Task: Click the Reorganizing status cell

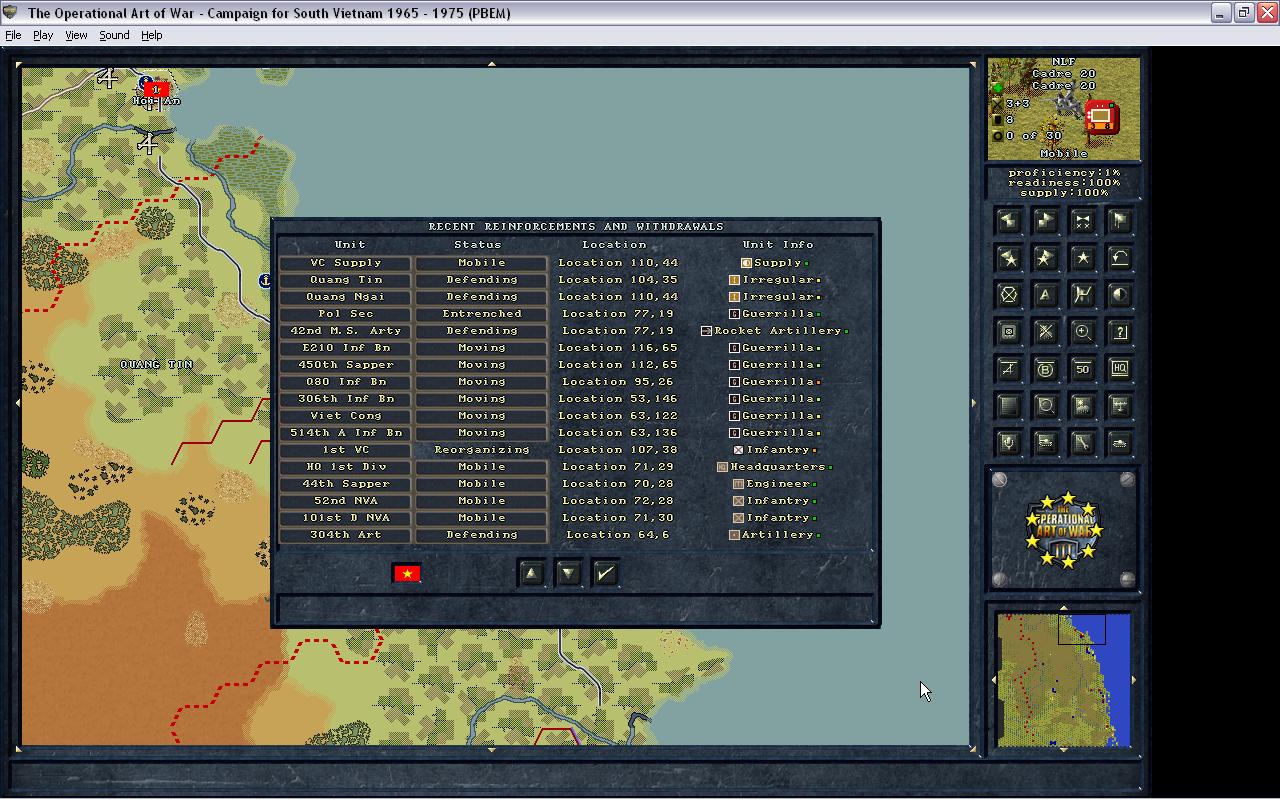Action: [481, 450]
